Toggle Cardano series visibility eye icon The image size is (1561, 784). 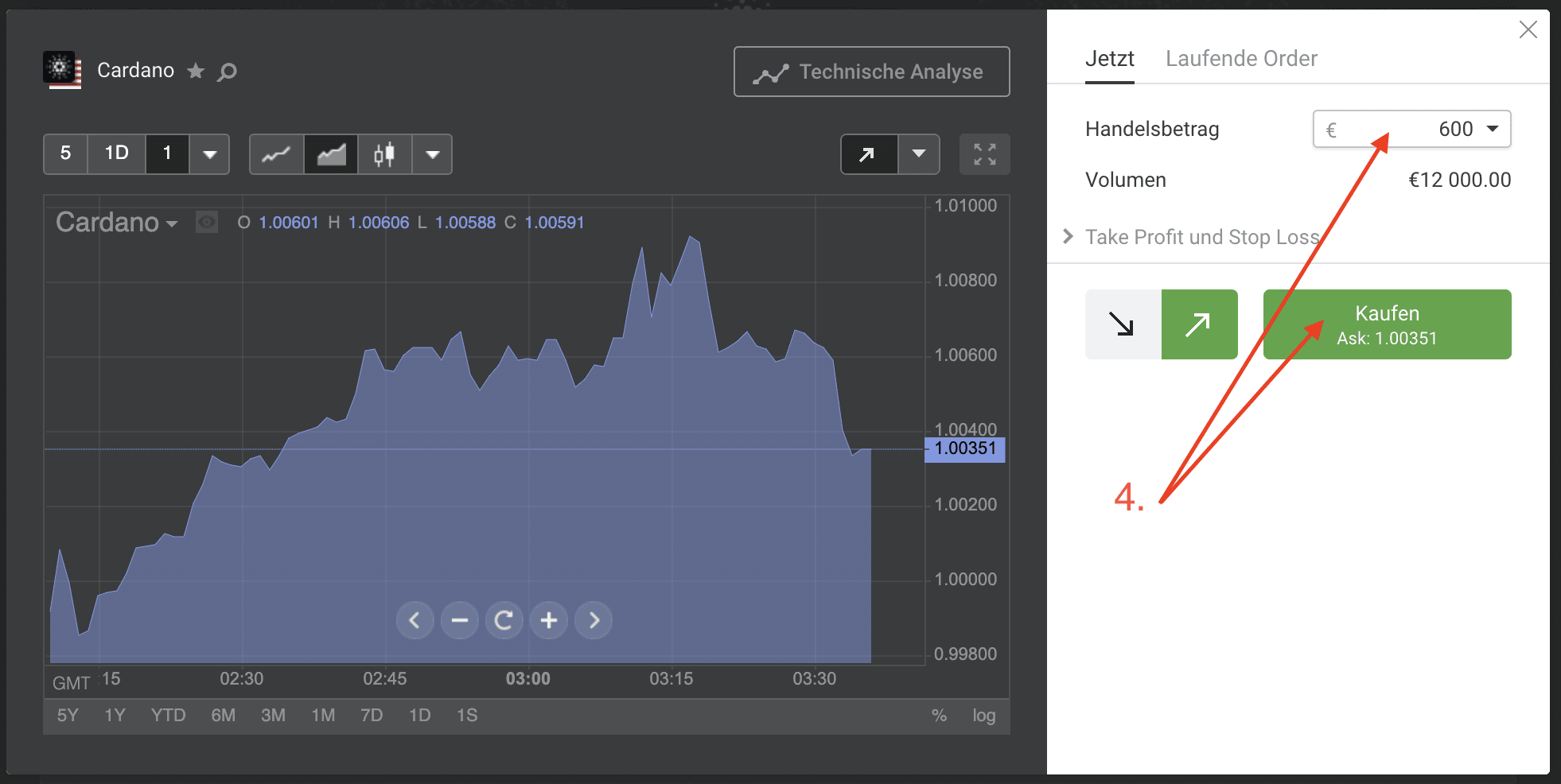click(x=207, y=223)
